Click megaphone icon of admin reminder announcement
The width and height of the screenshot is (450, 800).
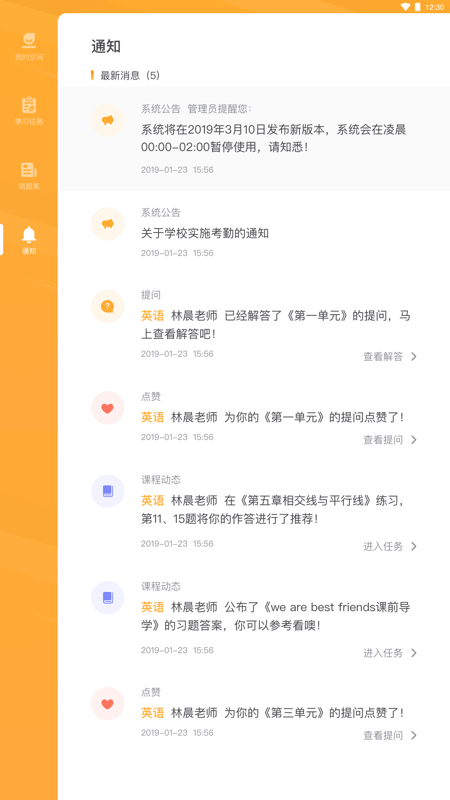coord(108,120)
